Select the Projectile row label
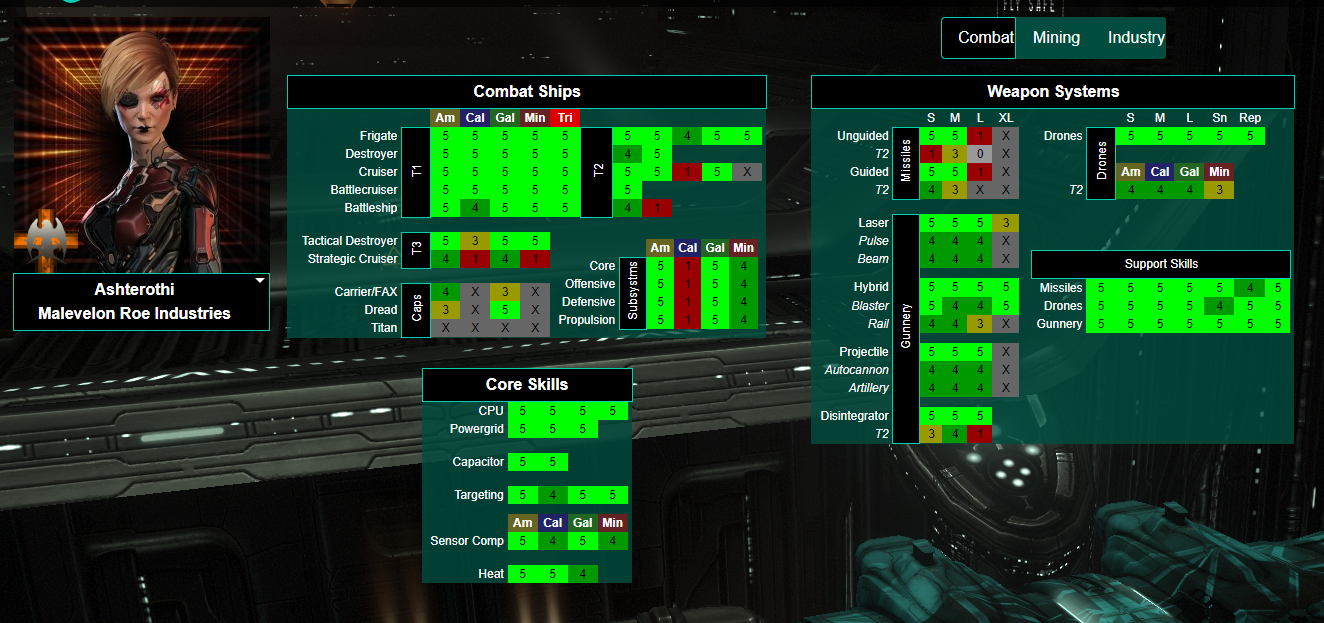Screen dimensions: 1324x623 click(864, 352)
